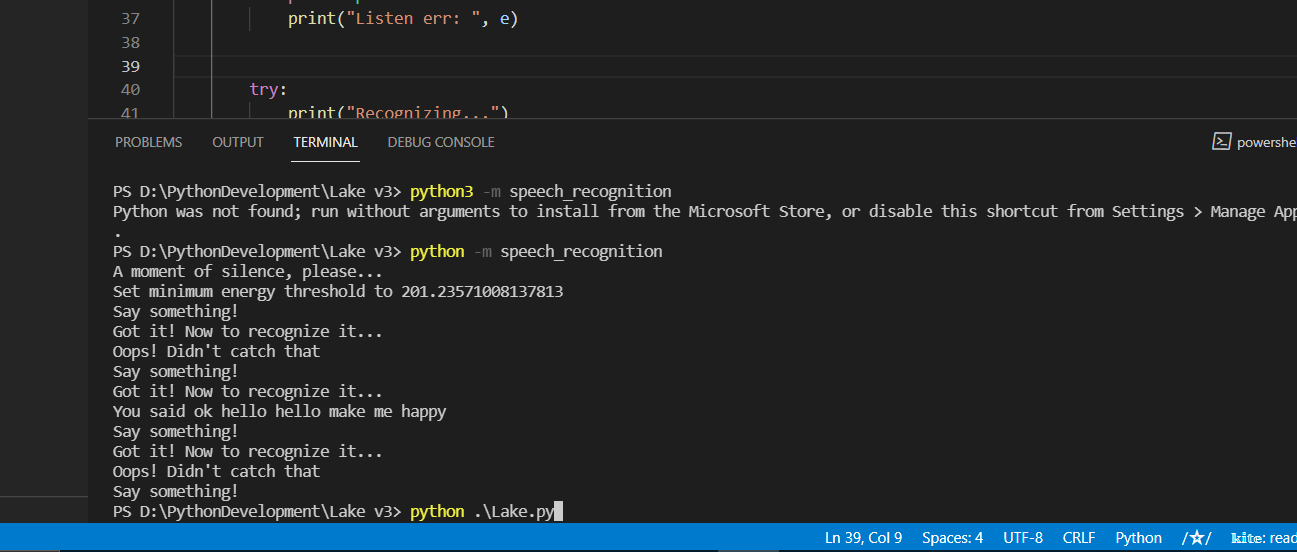Change indentation via Spaces: 4
1297x552 pixels.
tap(952, 538)
